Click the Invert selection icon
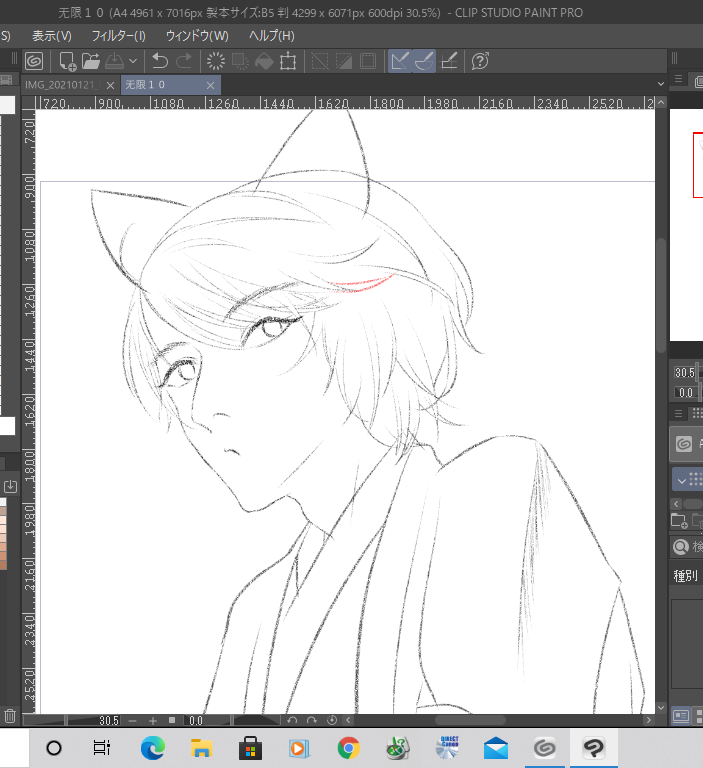This screenshot has width=703, height=768. point(344,61)
